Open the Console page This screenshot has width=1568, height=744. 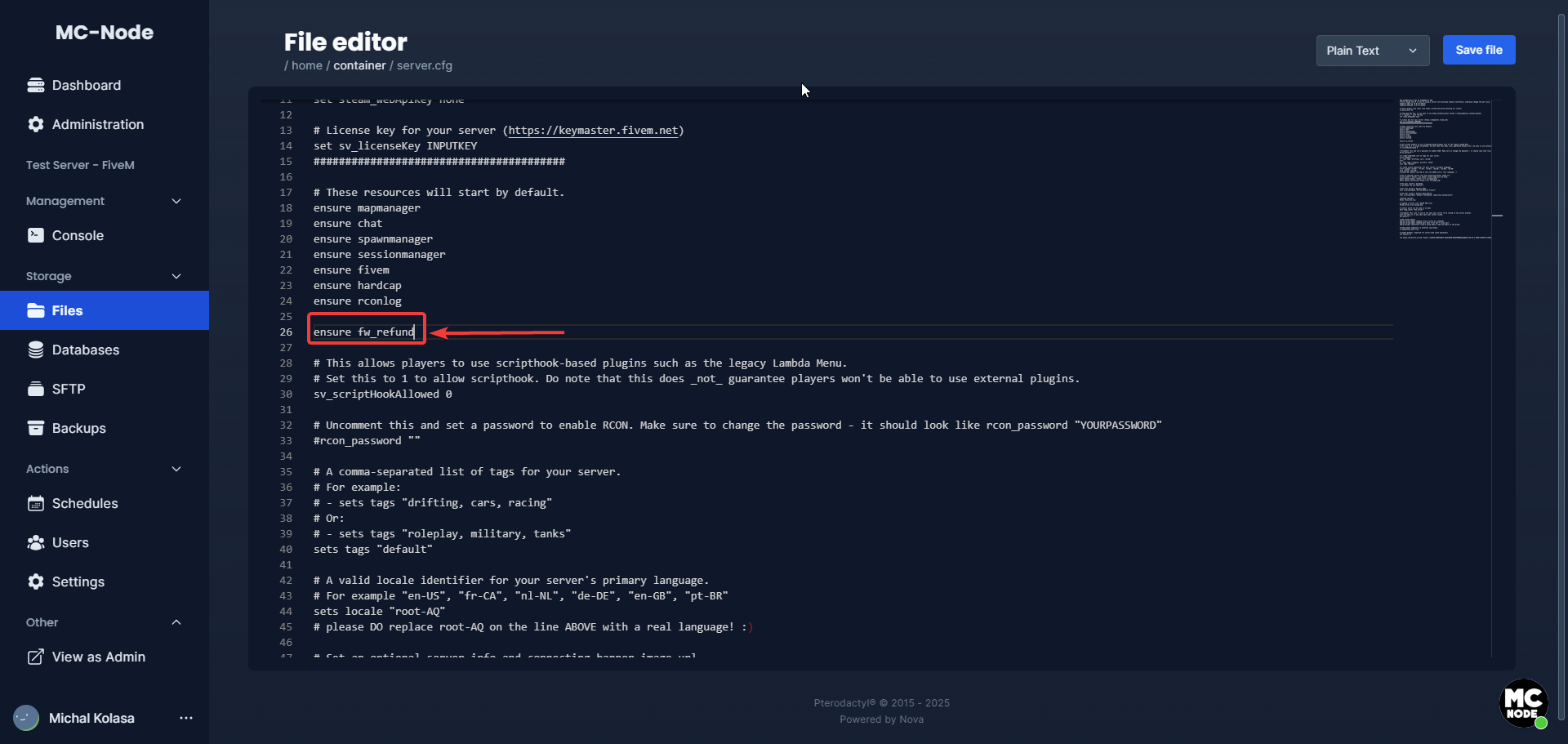[x=105, y=235]
